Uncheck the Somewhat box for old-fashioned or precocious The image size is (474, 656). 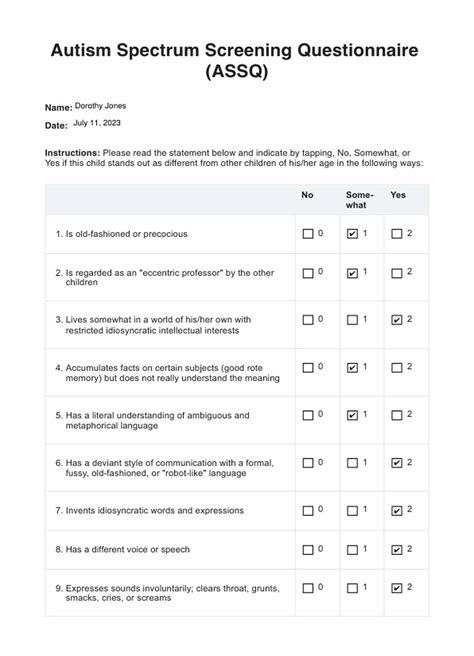[x=352, y=233]
